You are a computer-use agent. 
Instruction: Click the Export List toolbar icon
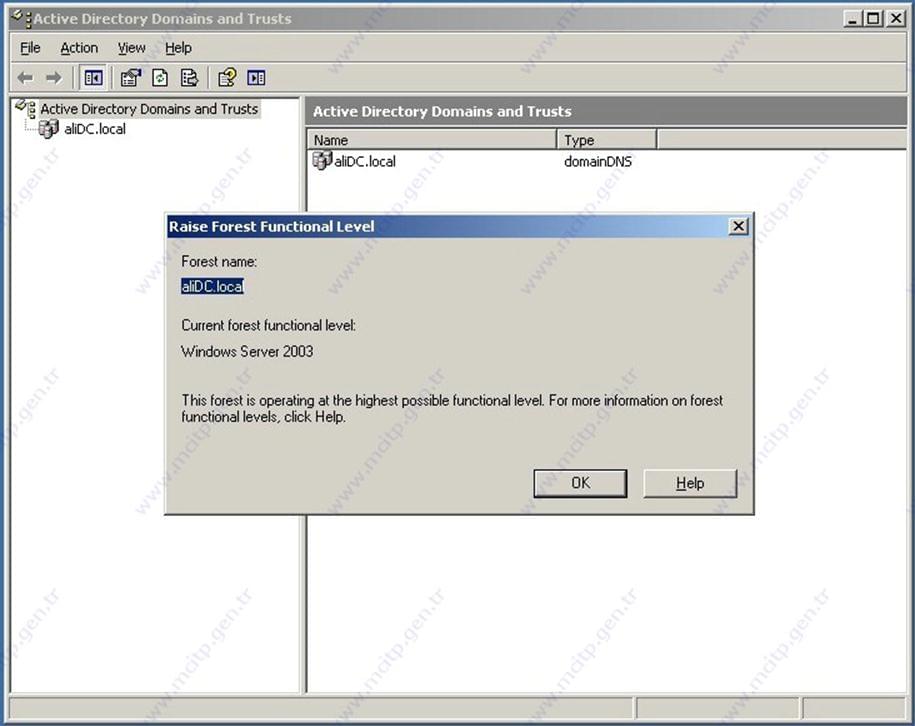click(189, 78)
